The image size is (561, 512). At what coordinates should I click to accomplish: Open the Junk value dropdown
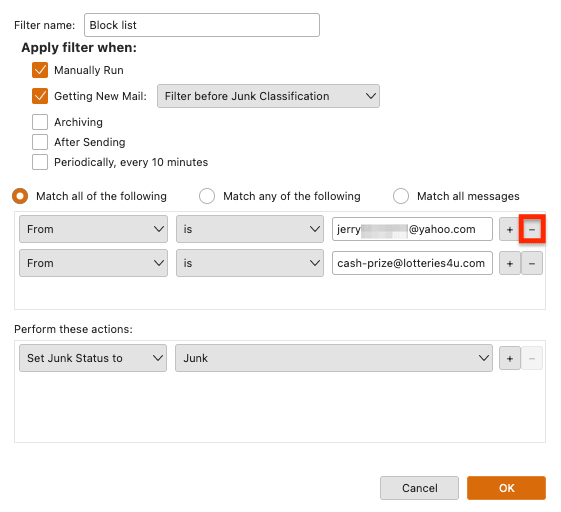[x=334, y=358]
